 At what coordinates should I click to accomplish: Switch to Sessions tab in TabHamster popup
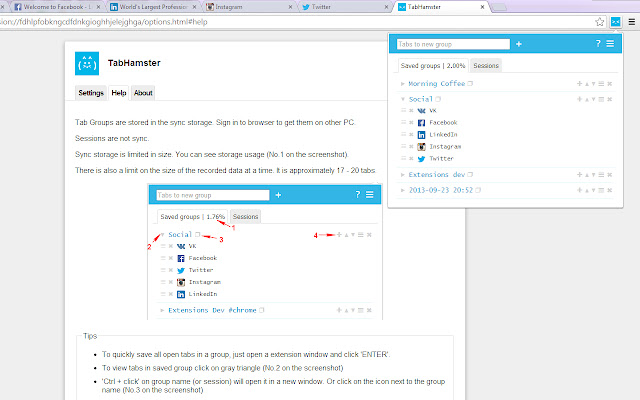click(486, 66)
